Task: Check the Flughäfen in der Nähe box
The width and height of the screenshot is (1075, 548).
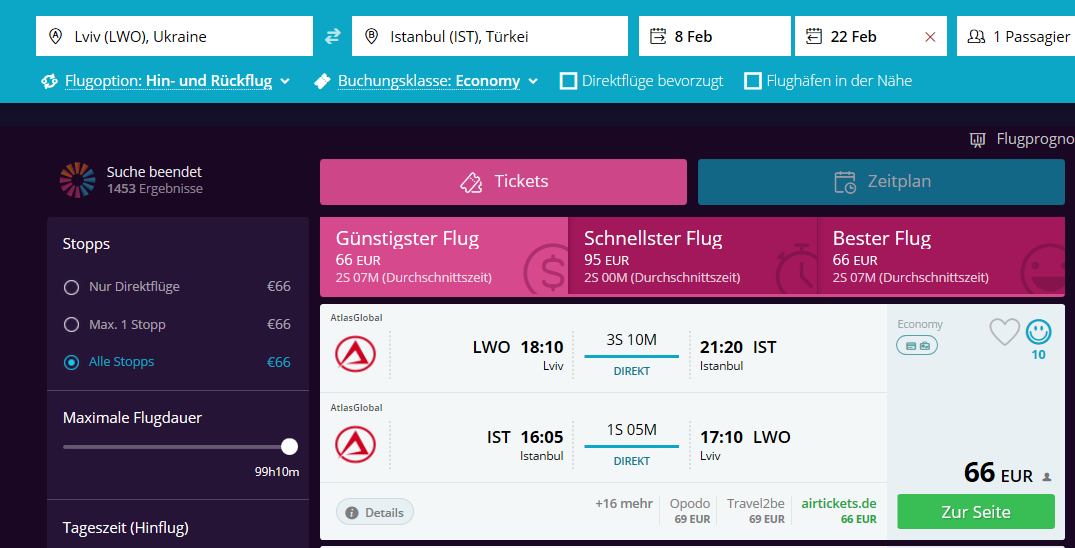Action: (x=753, y=81)
